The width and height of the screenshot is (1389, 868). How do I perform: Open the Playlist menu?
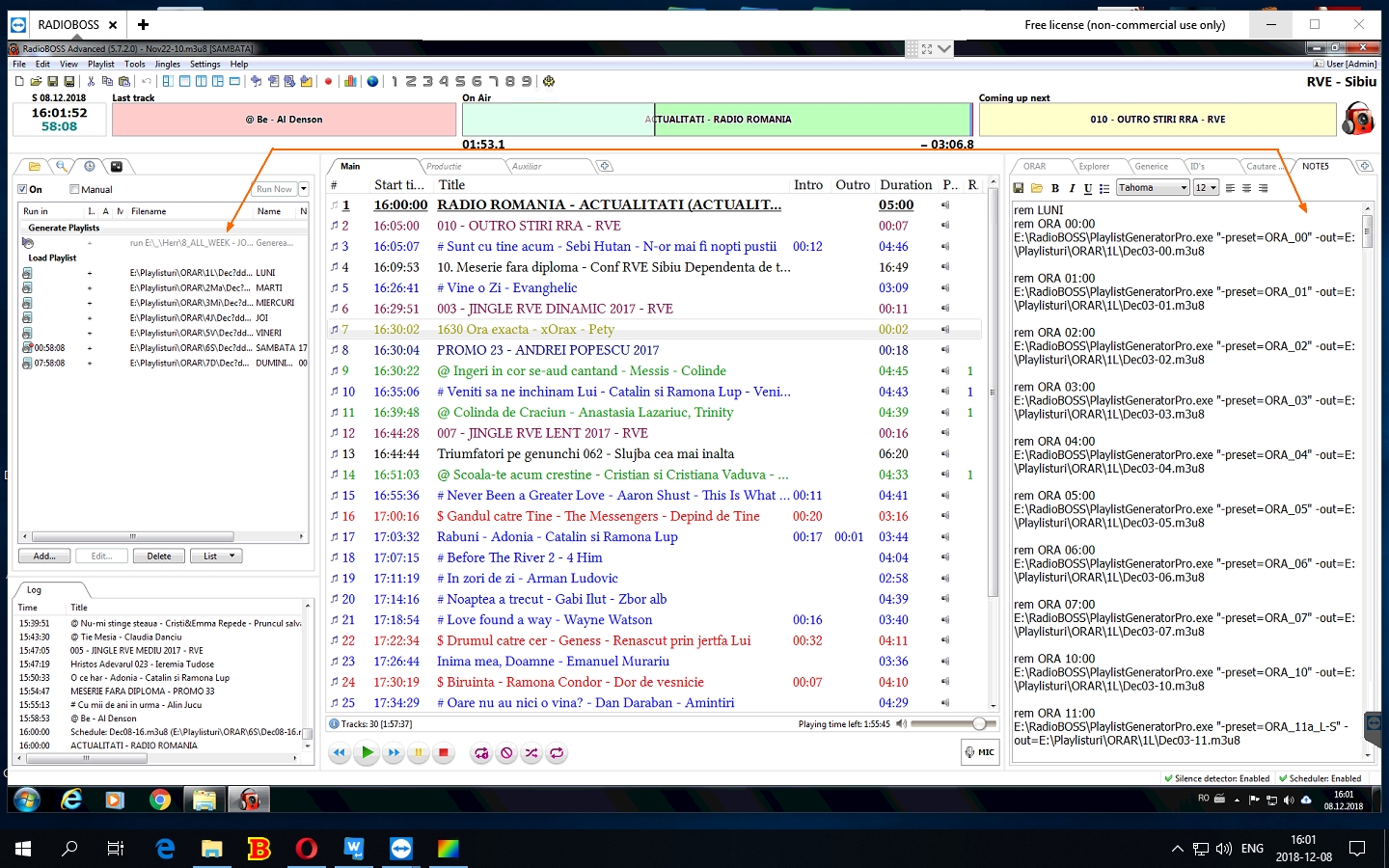101,65
